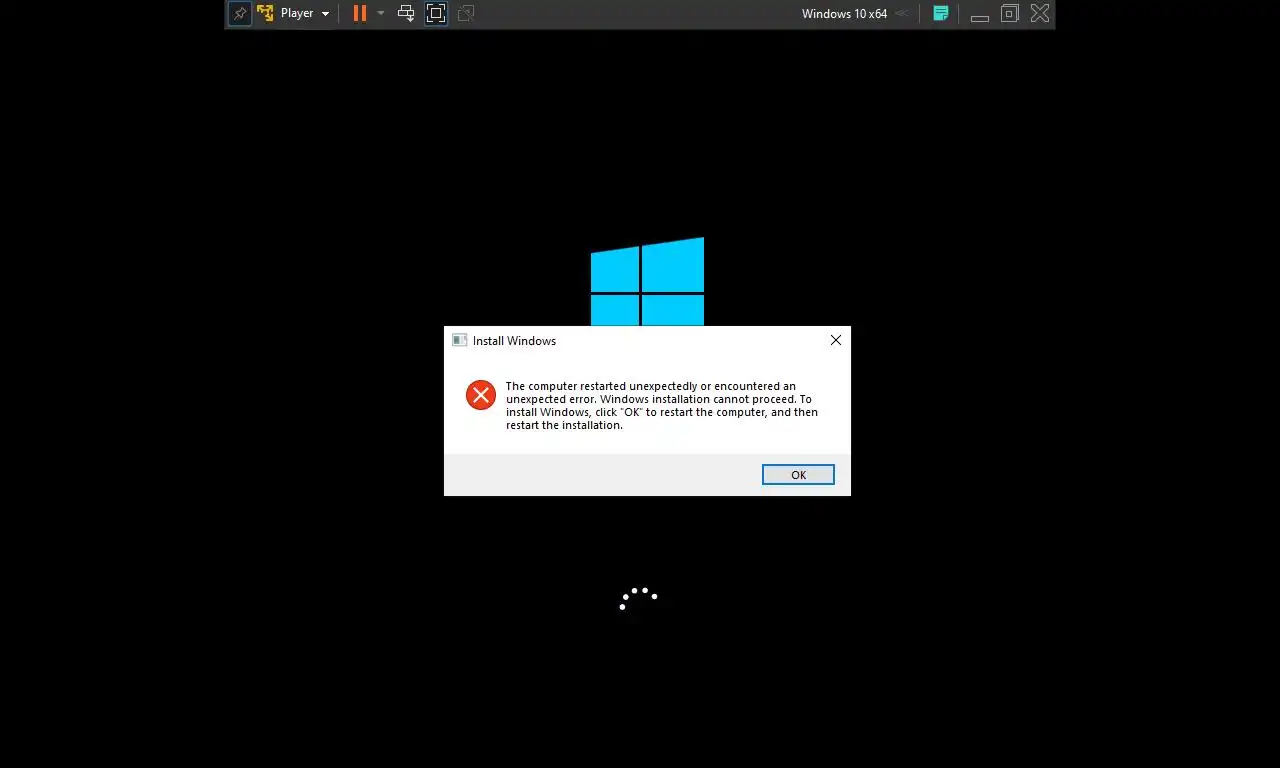Close the Install Windows error dialog
Image resolution: width=1280 pixels, height=768 pixels.
[x=836, y=340]
